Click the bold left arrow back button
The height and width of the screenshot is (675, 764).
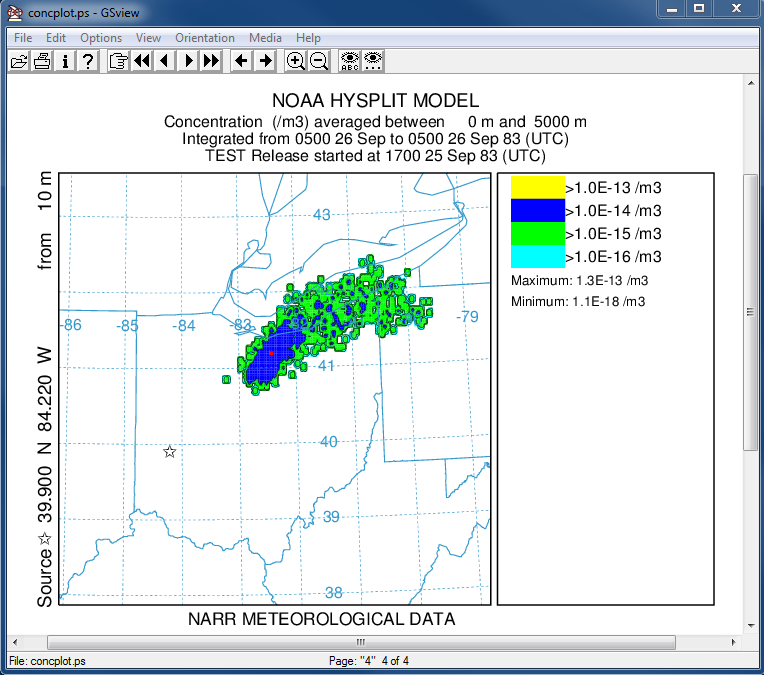pyautogui.click(x=242, y=61)
